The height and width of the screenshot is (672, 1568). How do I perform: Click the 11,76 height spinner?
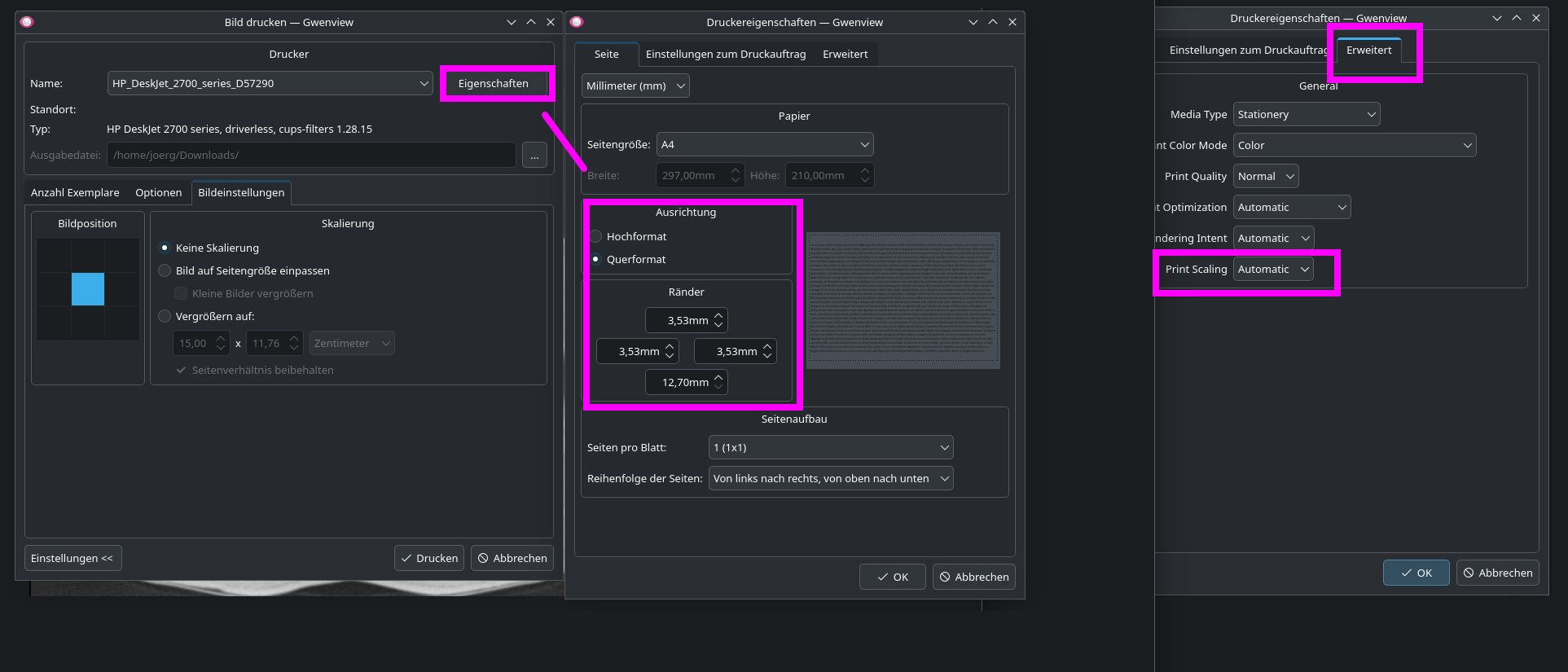pyautogui.click(x=275, y=343)
